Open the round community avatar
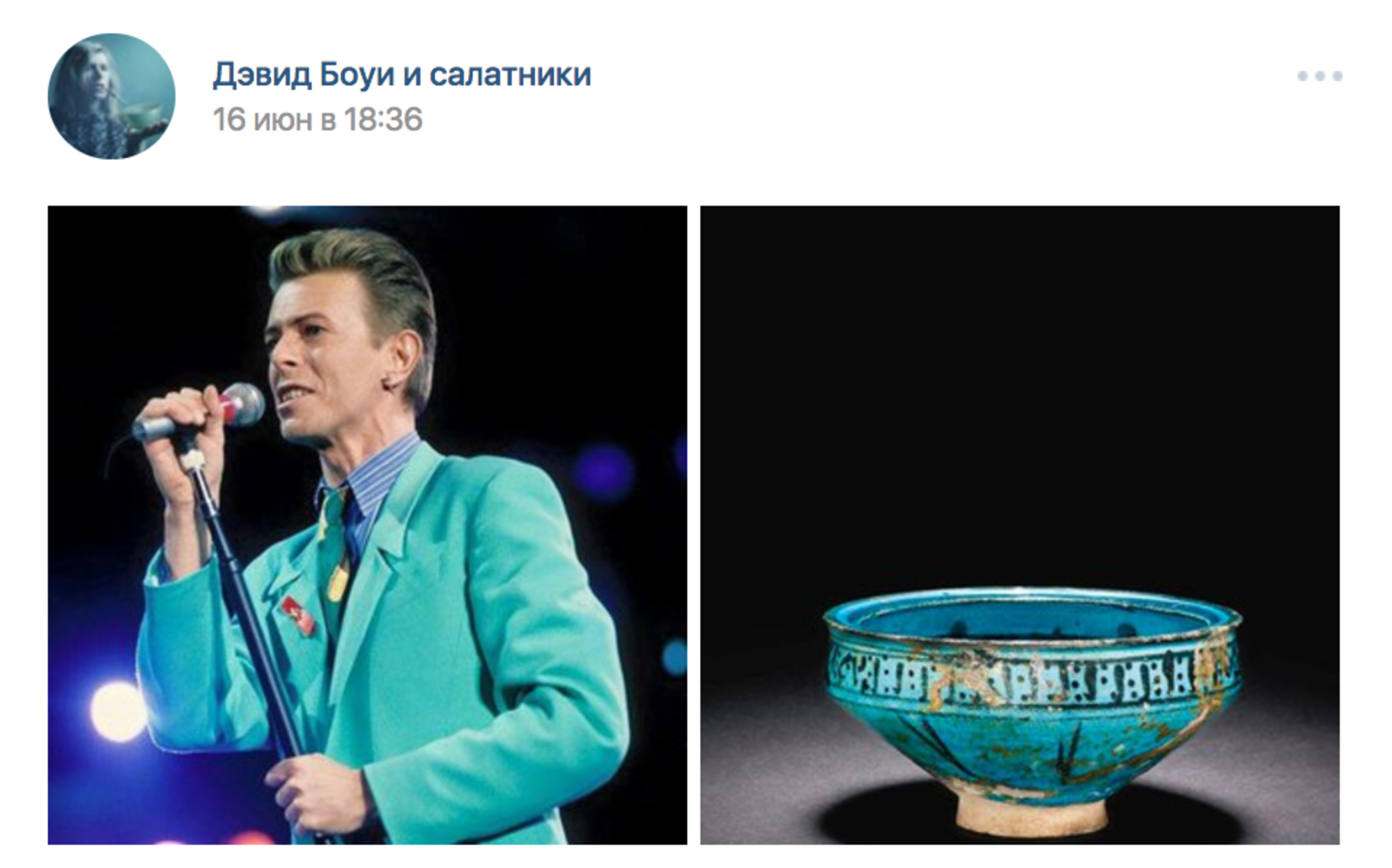 pos(111,96)
